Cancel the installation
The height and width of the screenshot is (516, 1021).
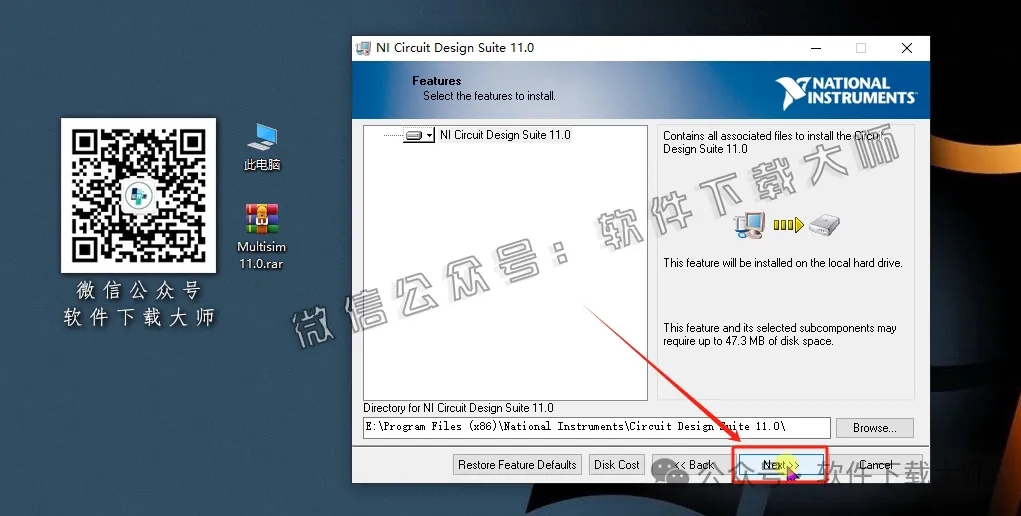(x=875, y=465)
